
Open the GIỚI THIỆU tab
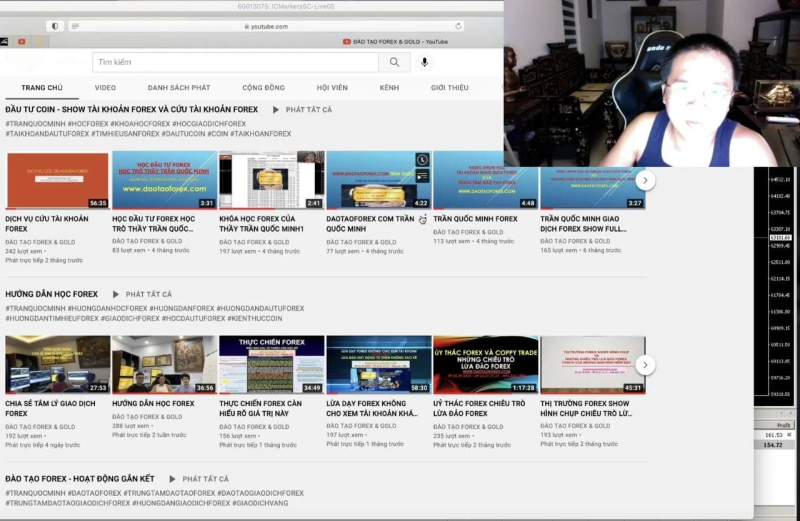(x=449, y=88)
